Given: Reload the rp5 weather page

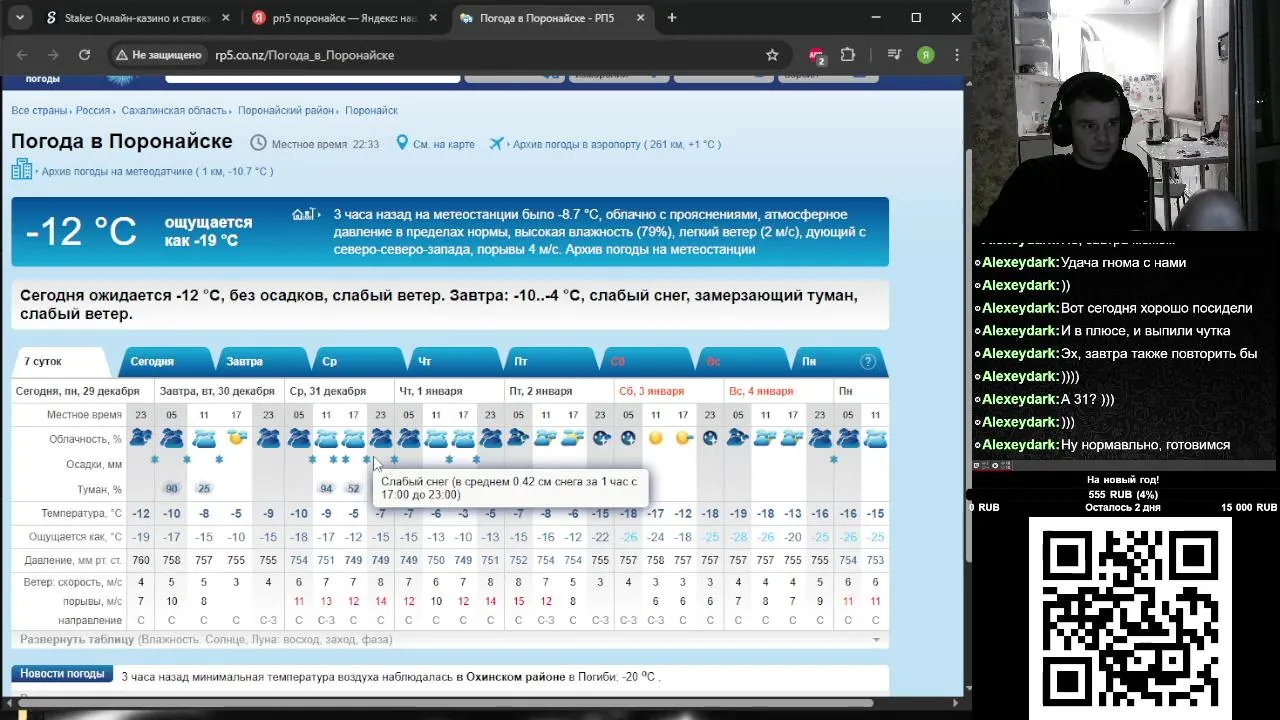Looking at the screenshot, I should click(84, 55).
